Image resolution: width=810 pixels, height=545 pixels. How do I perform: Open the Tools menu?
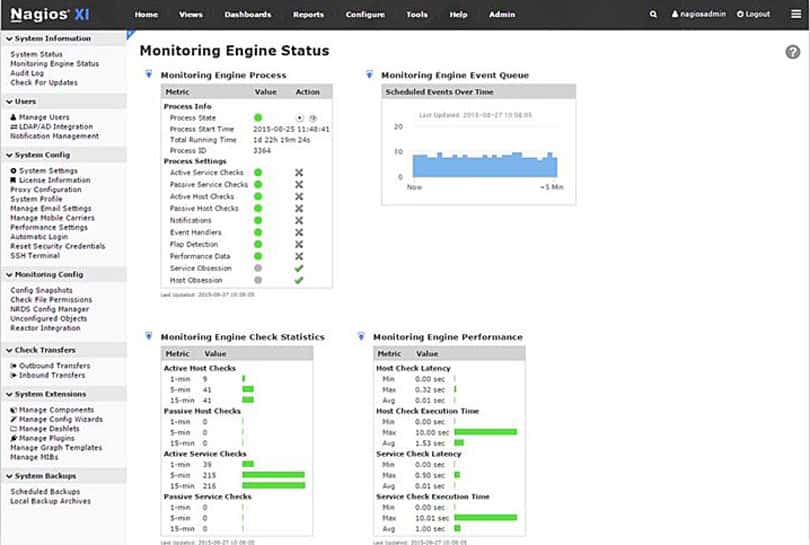pyautogui.click(x=417, y=14)
